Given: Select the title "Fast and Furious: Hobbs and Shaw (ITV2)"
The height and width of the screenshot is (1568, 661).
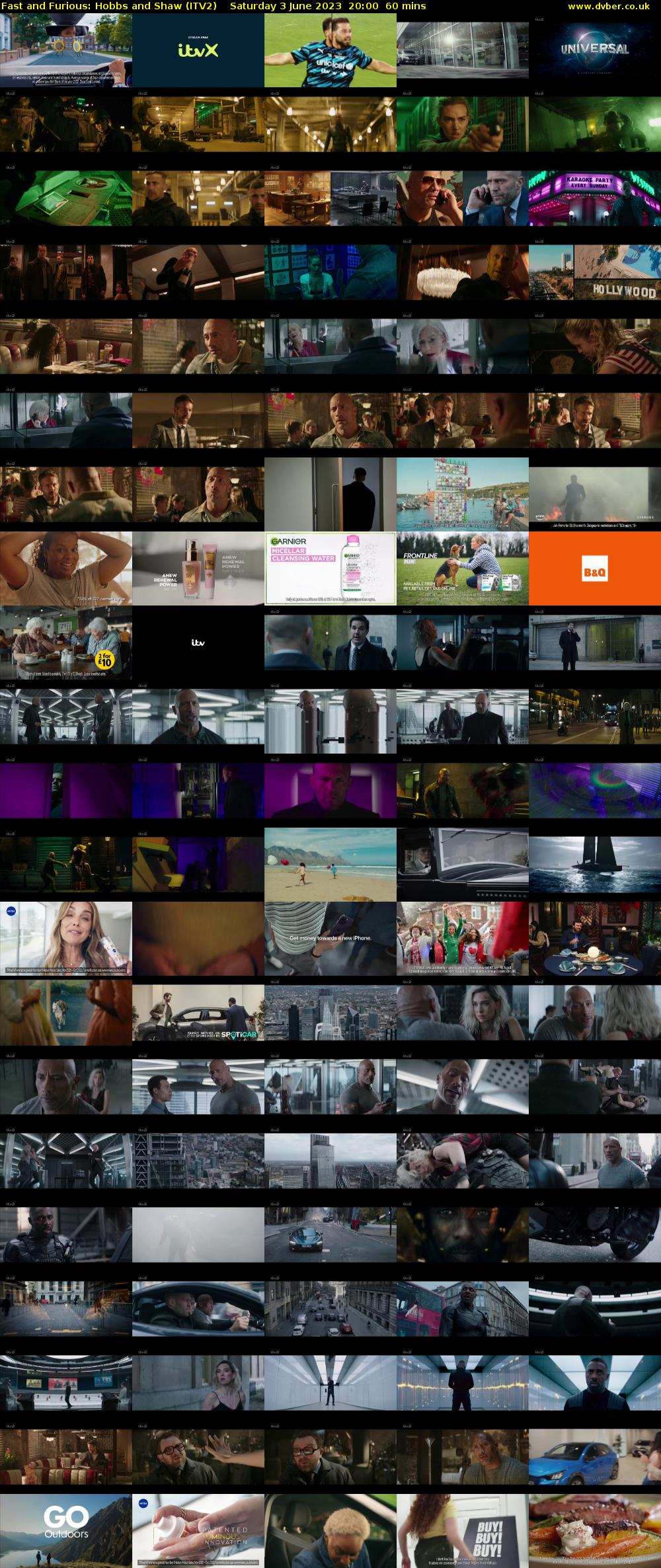Looking at the screenshot, I should pyautogui.click(x=109, y=6).
